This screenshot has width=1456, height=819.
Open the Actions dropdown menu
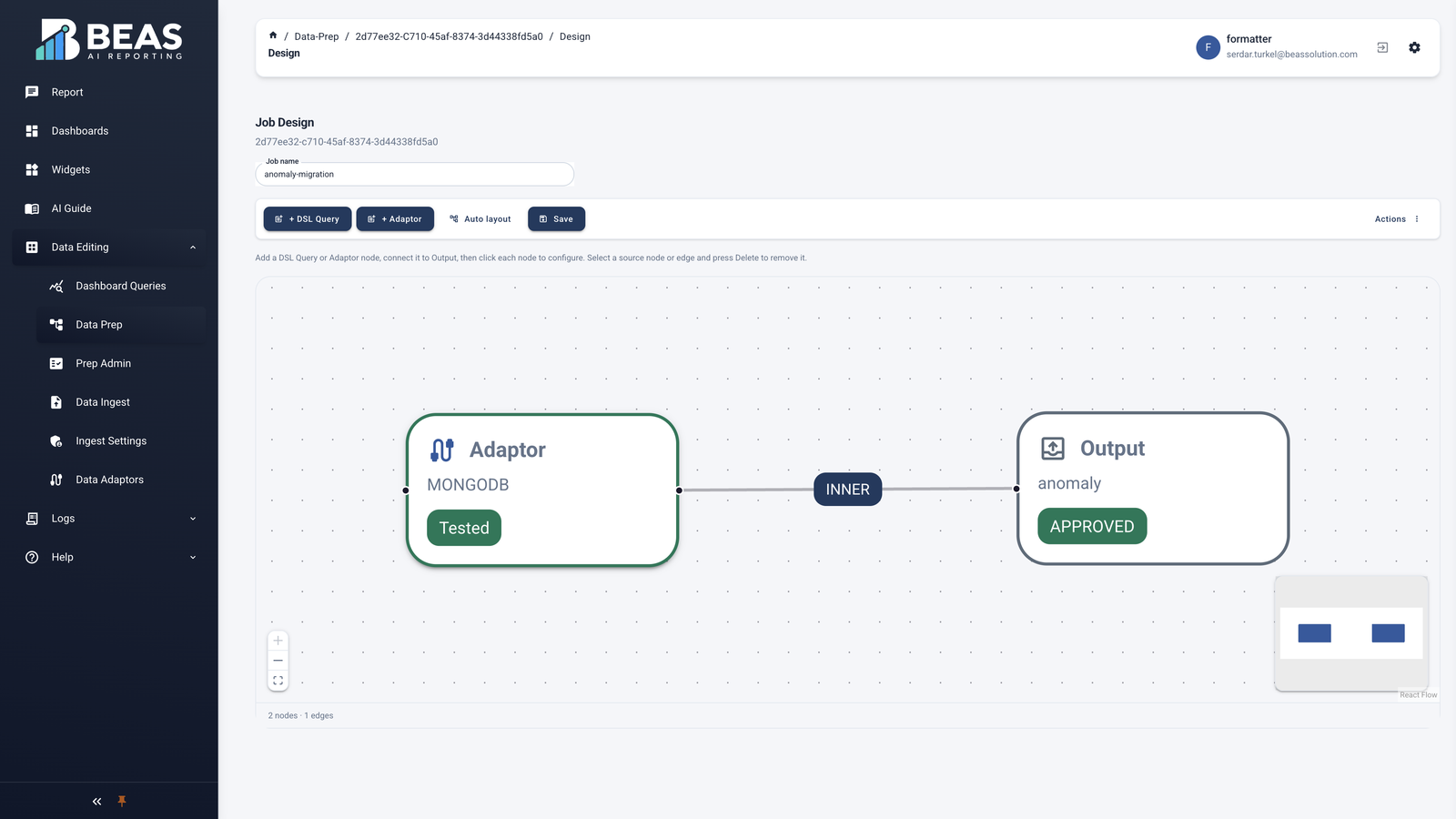[1397, 219]
